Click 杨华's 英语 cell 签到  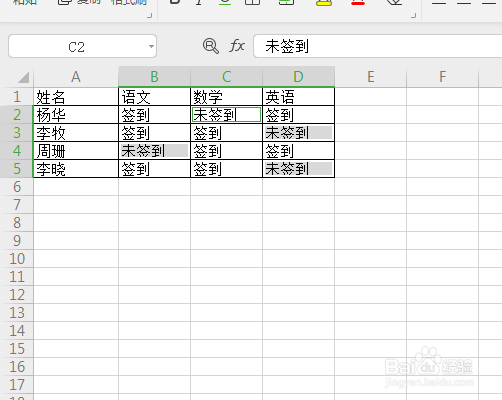pyautogui.click(x=298, y=115)
